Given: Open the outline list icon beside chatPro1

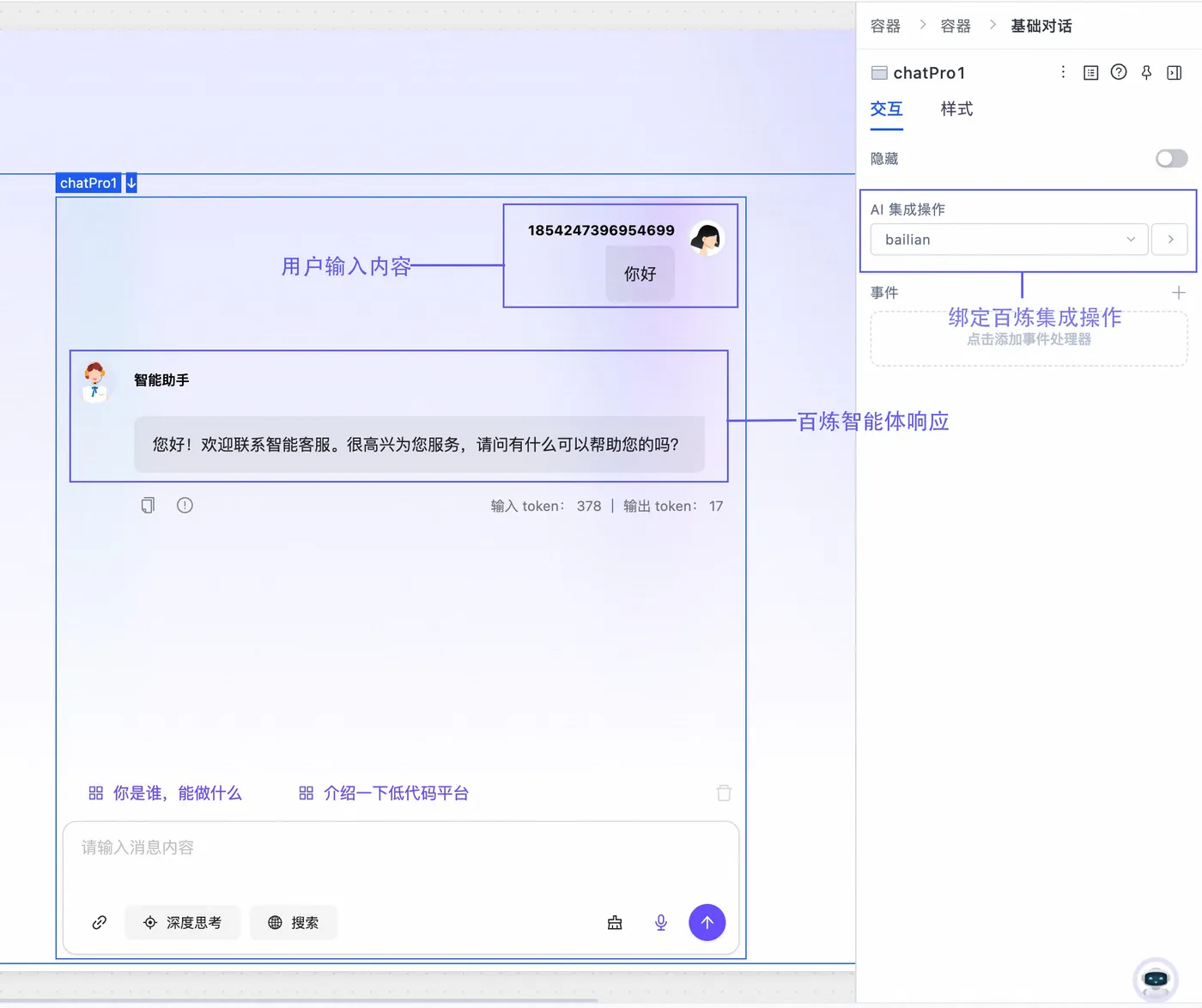Looking at the screenshot, I should coord(1090,72).
